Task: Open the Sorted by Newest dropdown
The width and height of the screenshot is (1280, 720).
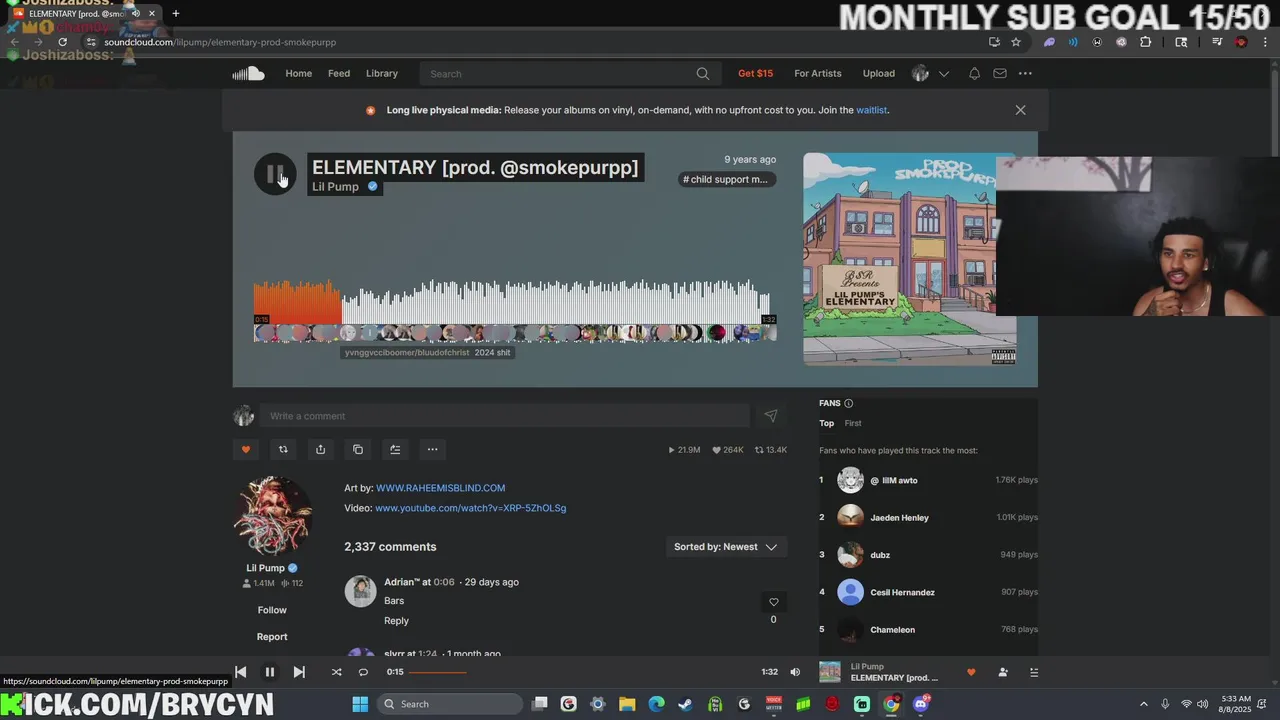Action: coord(725,547)
